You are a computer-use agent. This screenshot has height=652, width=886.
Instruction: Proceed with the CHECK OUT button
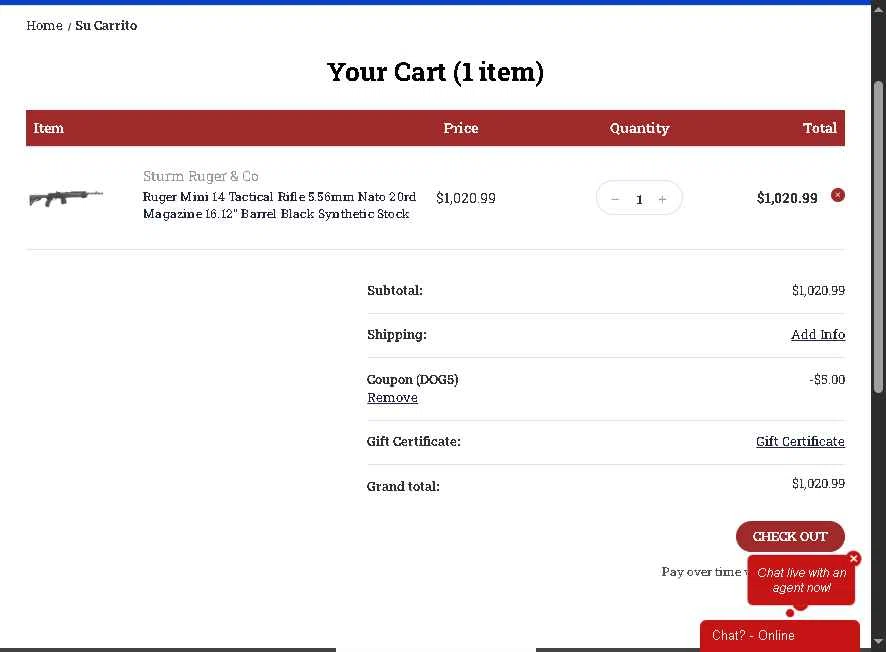(x=790, y=536)
